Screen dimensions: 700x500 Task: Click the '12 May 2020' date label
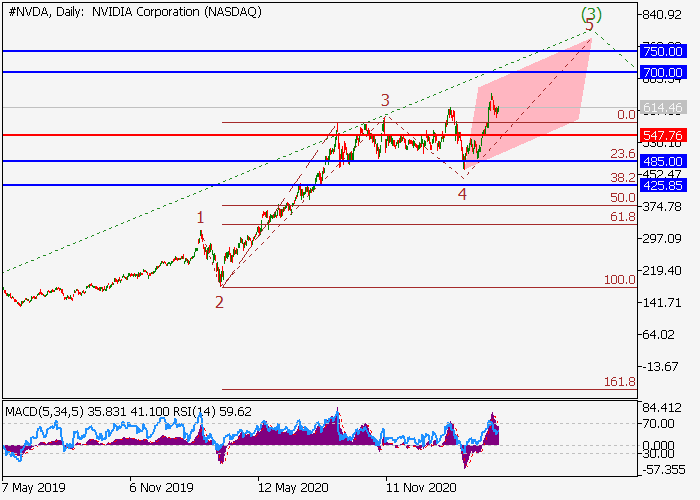pyautogui.click(x=293, y=487)
